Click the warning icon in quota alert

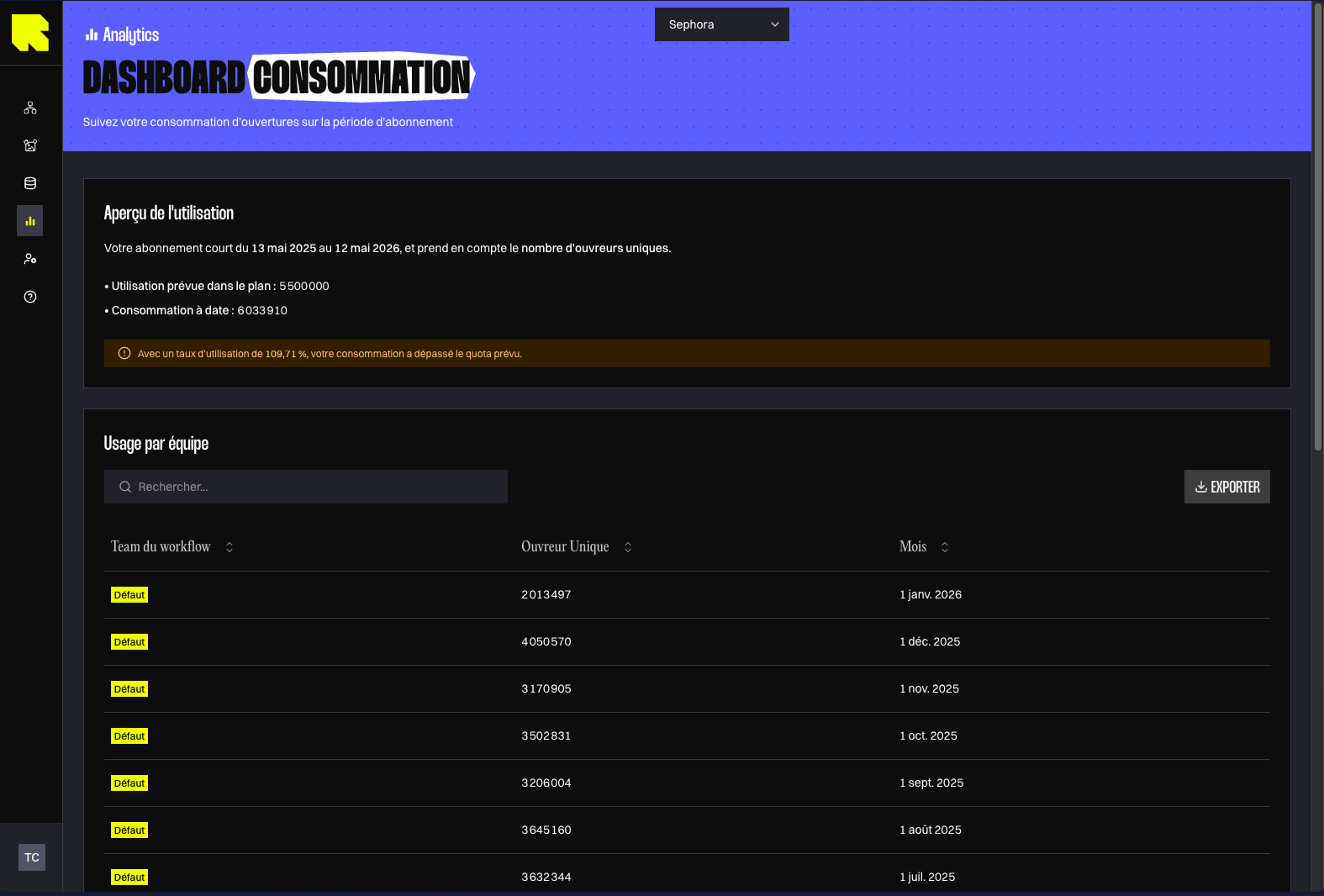124,354
